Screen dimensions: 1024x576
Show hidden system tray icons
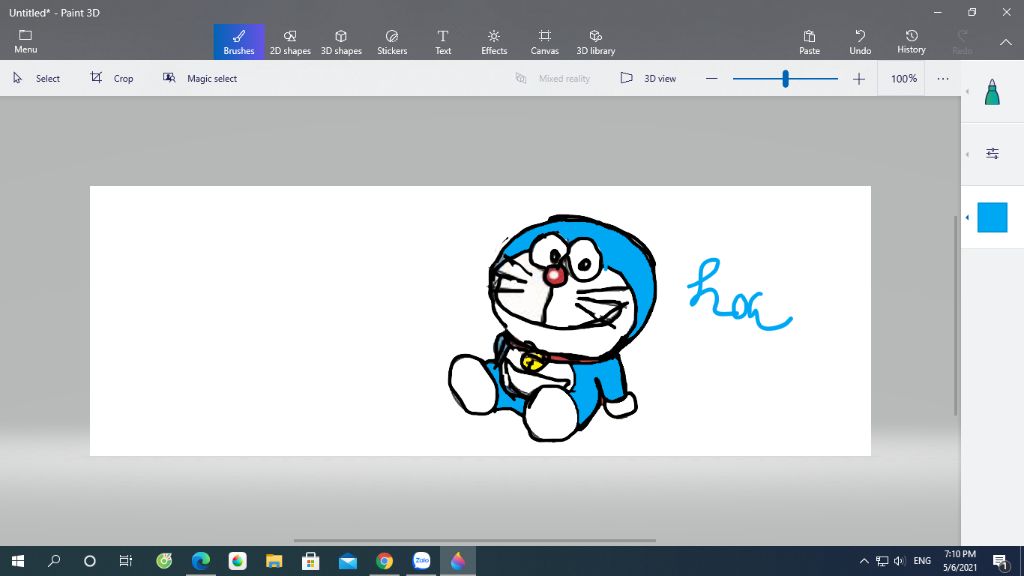tap(863, 561)
